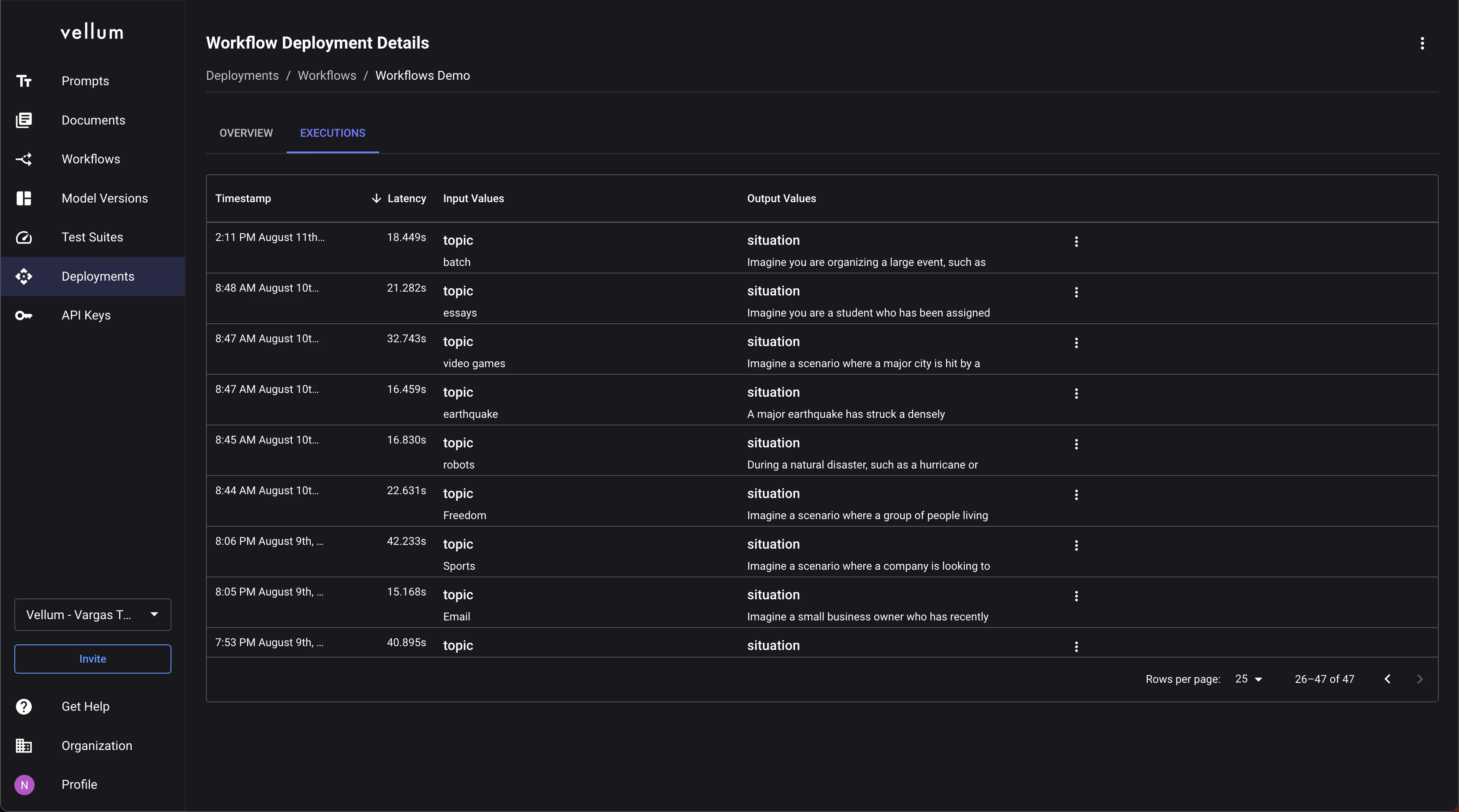Viewport: 1459px width, 812px height.
Task: Click the Test Suites gauge icon
Action: pyautogui.click(x=24, y=237)
